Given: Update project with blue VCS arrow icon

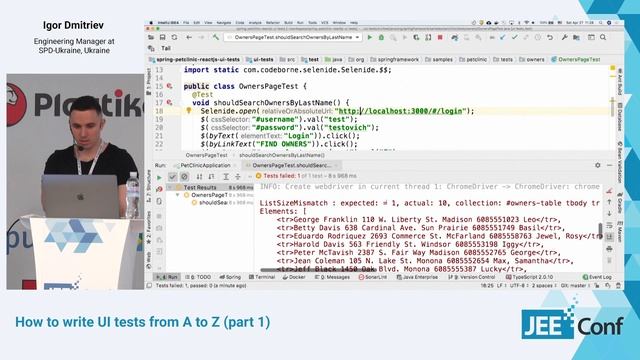Looking at the screenshot, I should coord(502,38).
